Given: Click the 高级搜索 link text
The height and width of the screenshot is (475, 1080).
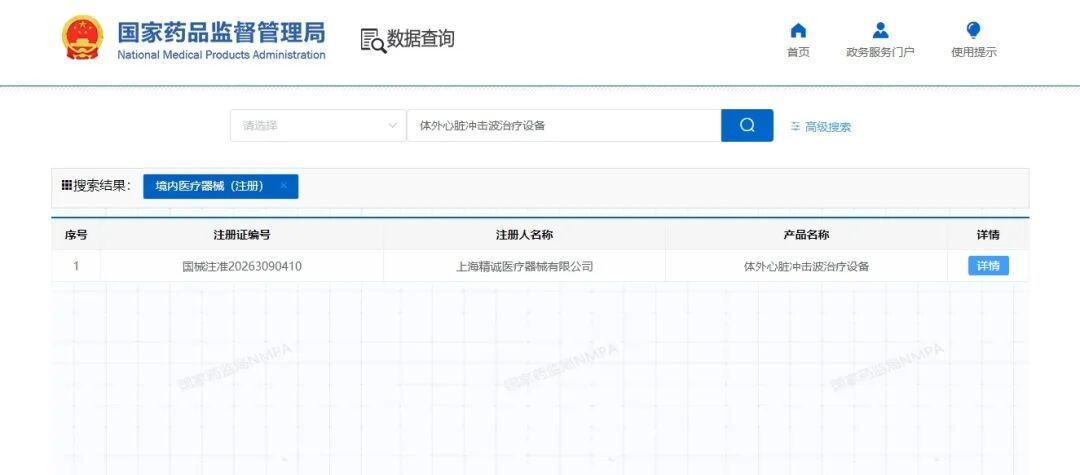Looking at the screenshot, I should click(828, 127).
